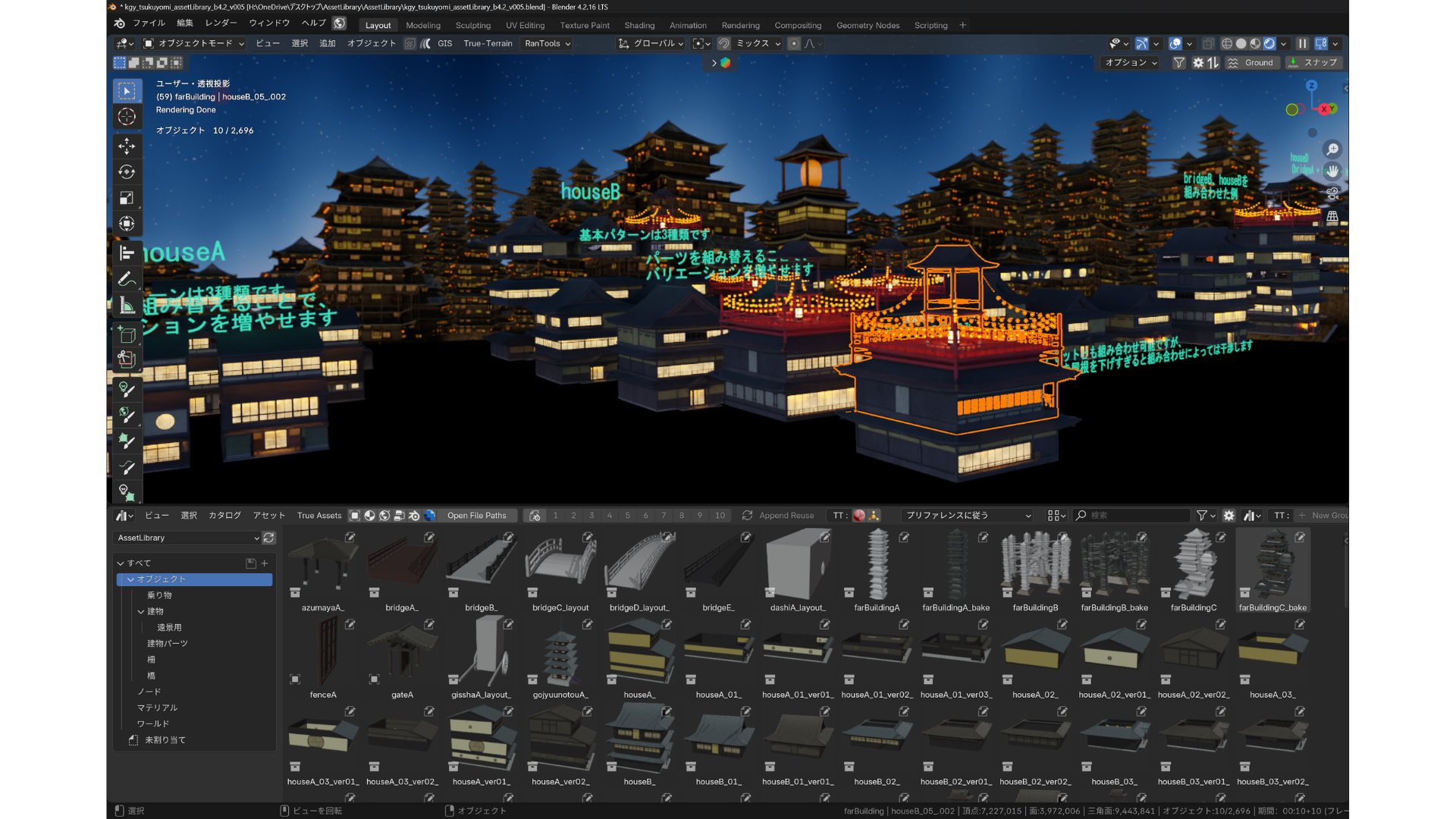Click the asset browser settings gear icon
Image resolution: width=1456 pixels, height=819 pixels.
[1229, 516]
